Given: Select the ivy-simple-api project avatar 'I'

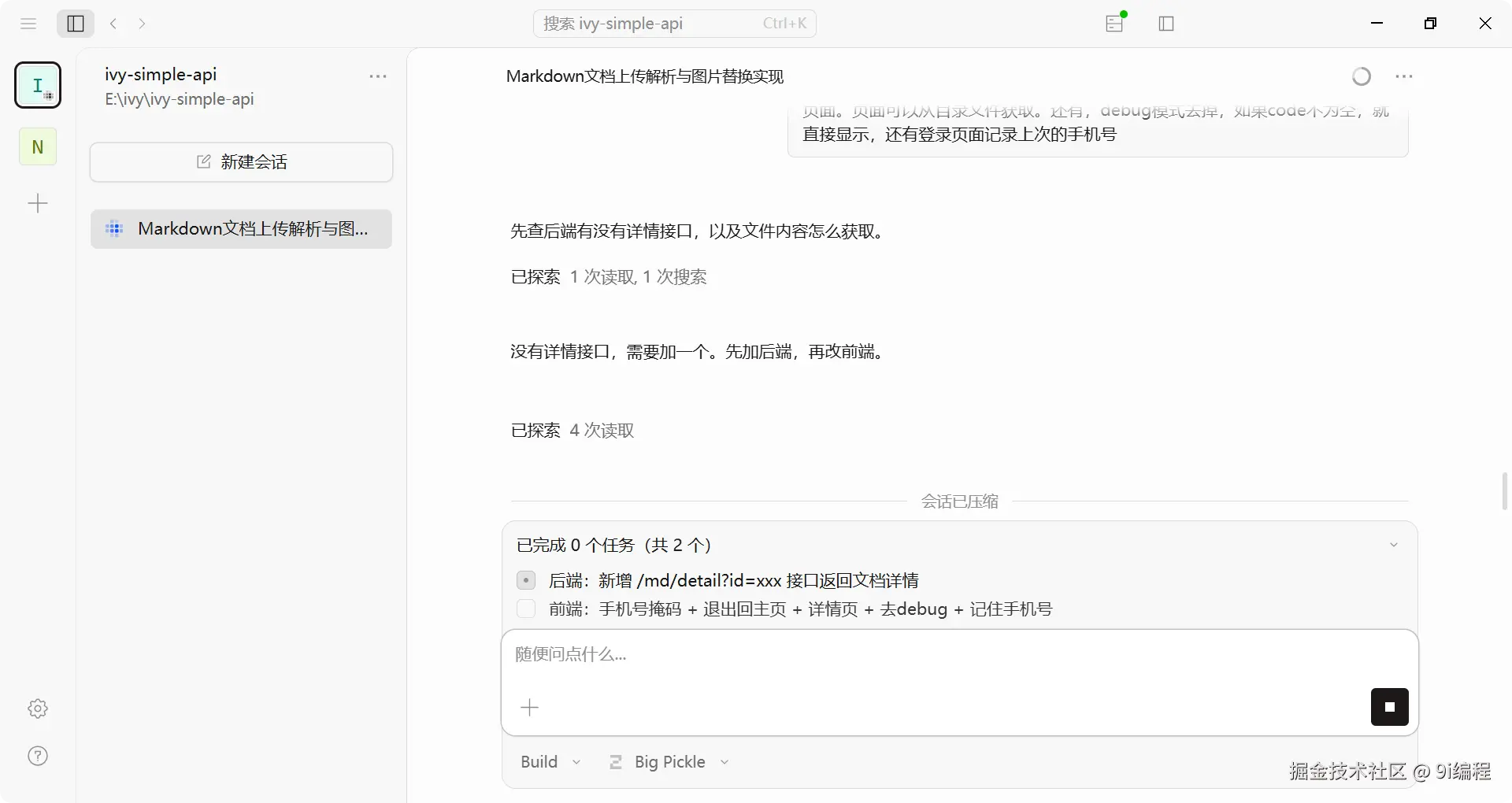Looking at the screenshot, I should tap(38, 85).
